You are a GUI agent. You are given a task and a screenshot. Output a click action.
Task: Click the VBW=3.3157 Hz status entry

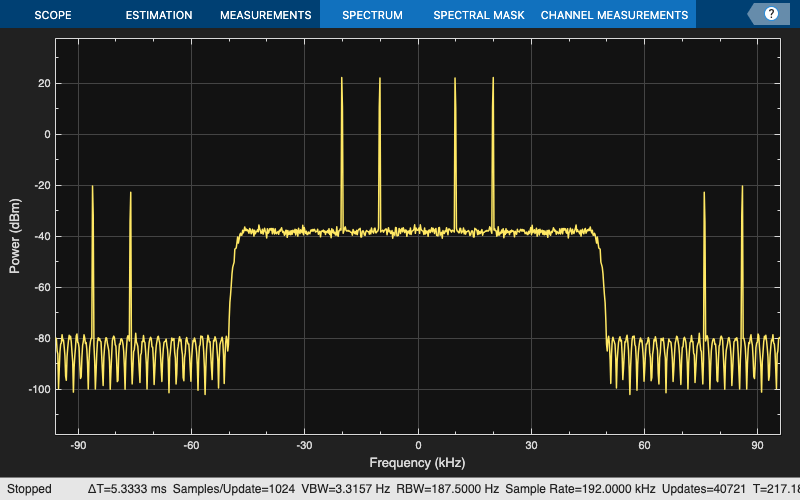[x=345, y=489]
